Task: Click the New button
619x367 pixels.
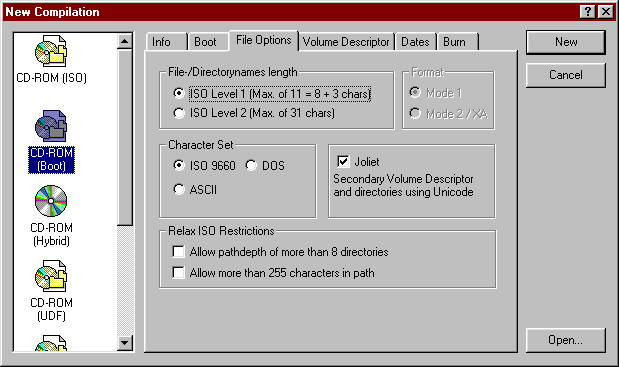Action: pos(566,42)
